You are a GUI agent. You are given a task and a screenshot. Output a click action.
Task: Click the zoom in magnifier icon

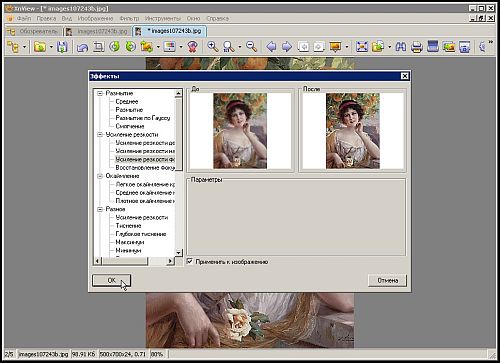click(x=213, y=47)
